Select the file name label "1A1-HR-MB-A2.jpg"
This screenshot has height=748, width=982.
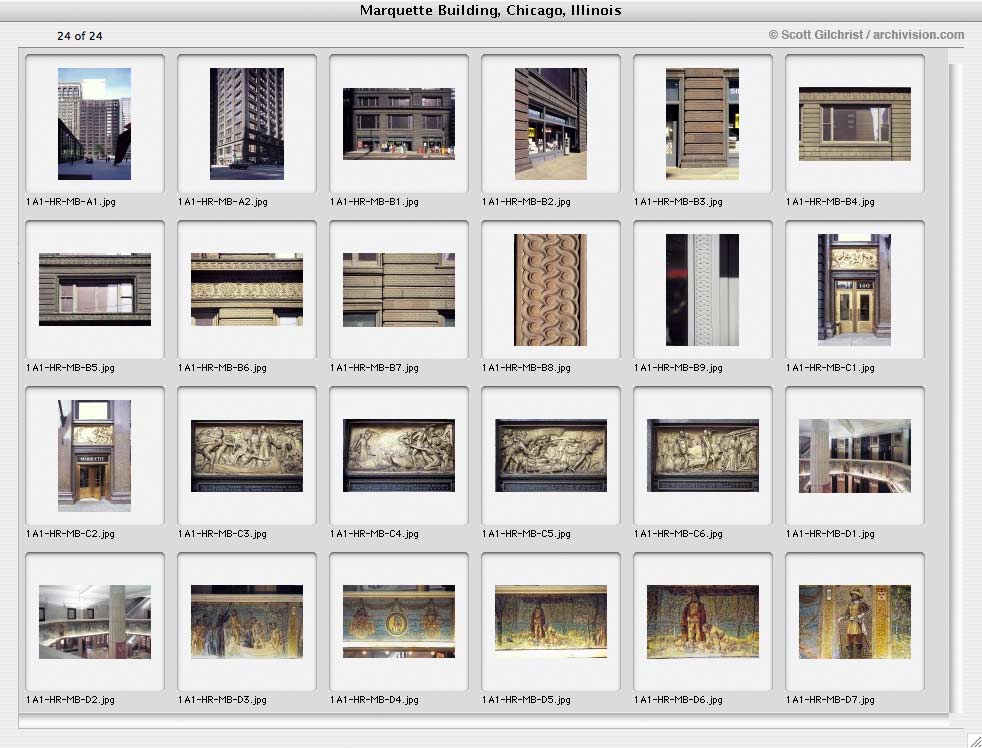click(x=223, y=202)
